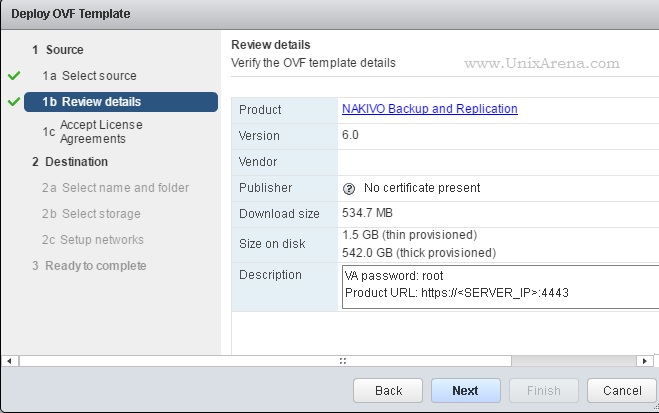Click the Version row label
This screenshot has height=413, width=659.
(x=259, y=136)
